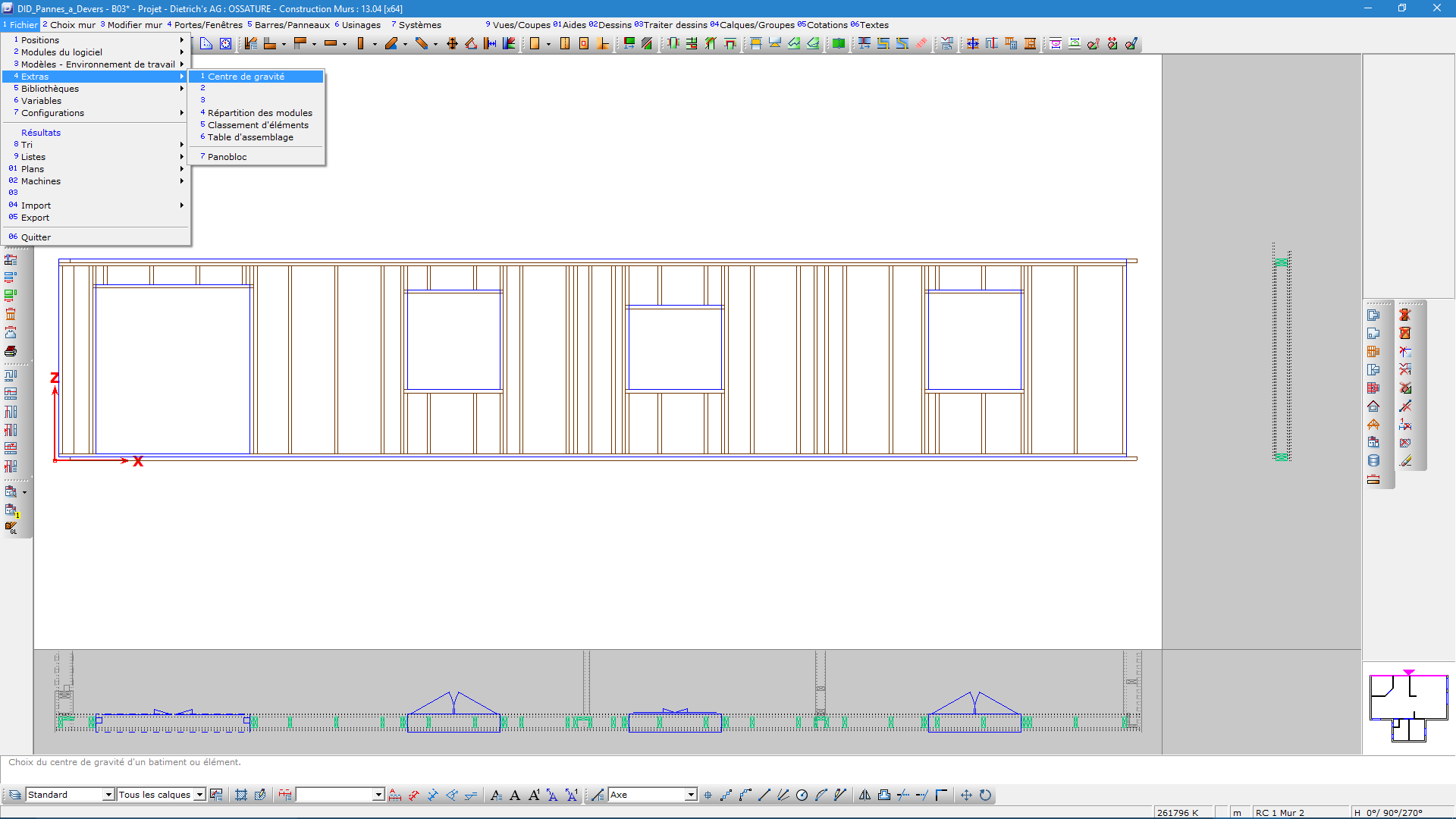
Task: Expand the Tous les calques dropdown
Action: [199, 795]
